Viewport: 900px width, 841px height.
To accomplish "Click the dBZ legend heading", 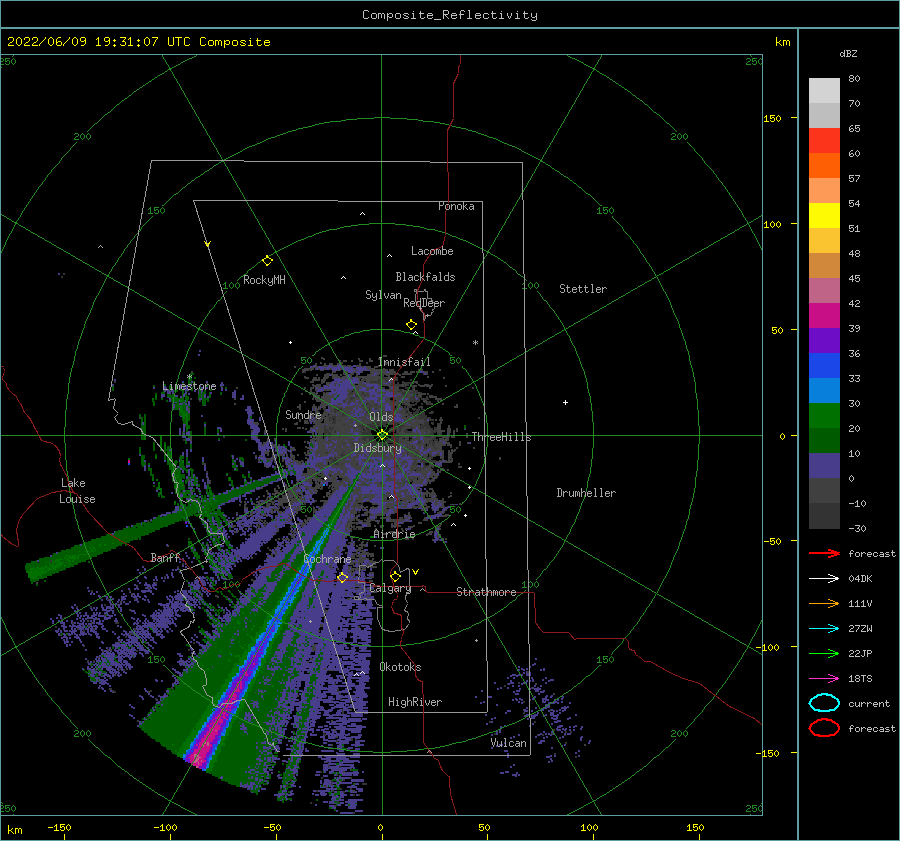I will 848,53.
